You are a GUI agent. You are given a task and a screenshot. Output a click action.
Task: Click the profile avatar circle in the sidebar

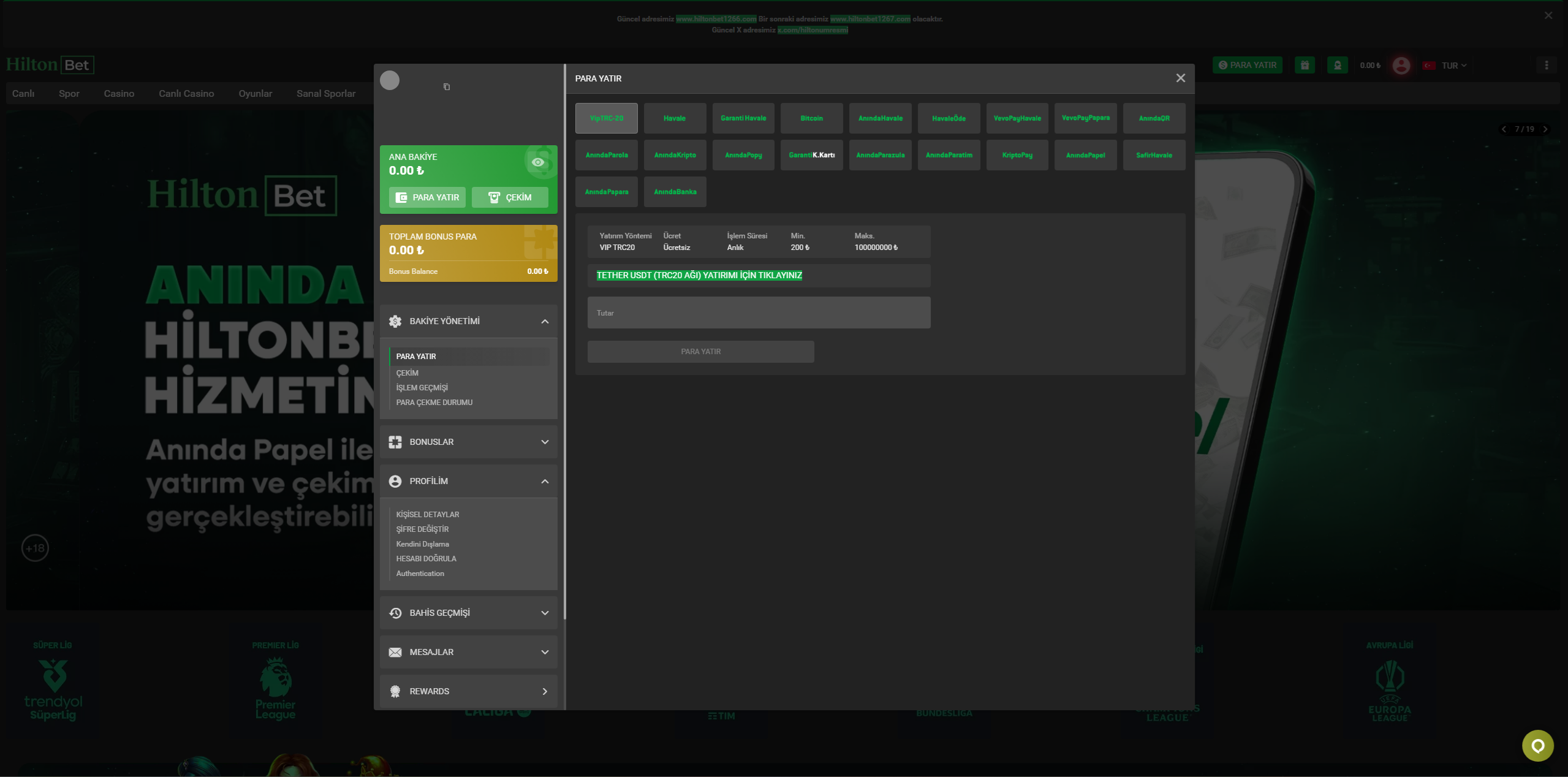(390, 80)
